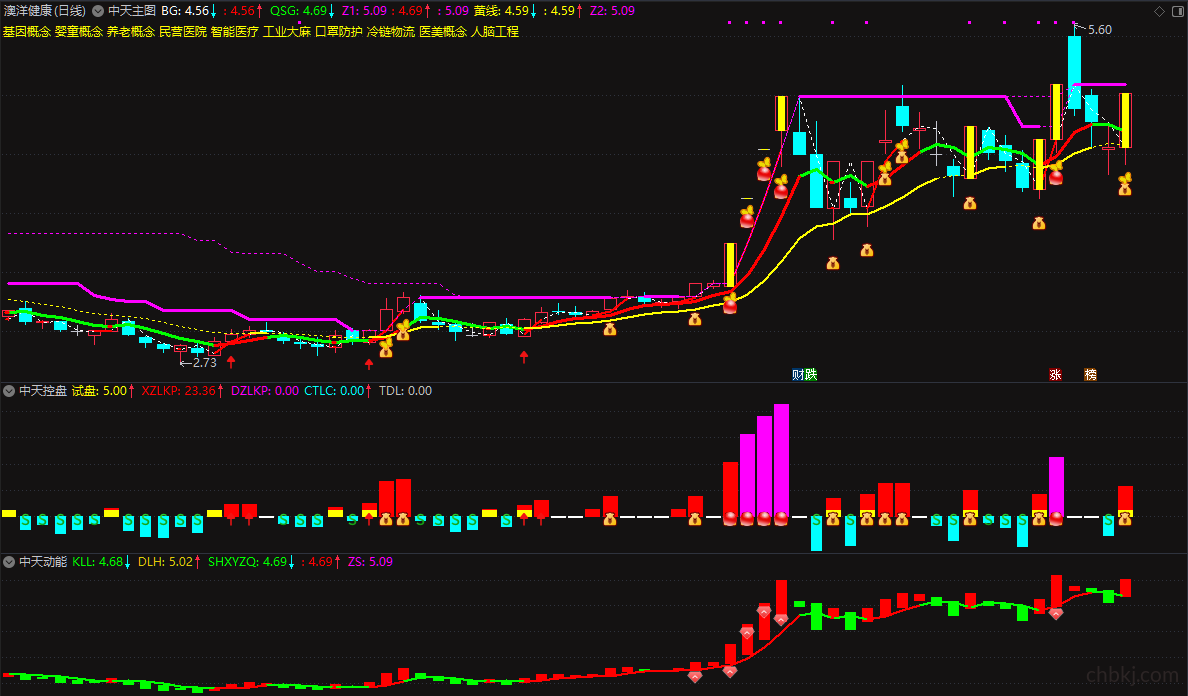Open the red 涨 event marker

coord(1055,374)
